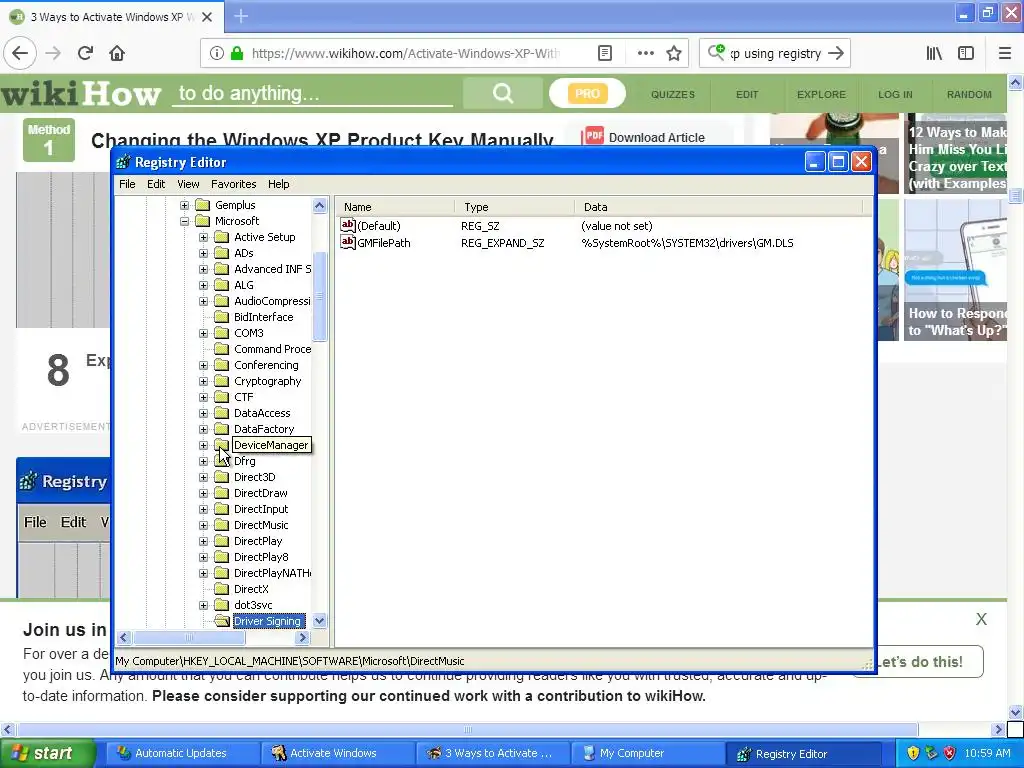Open the Registry Editor View menu
Image resolution: width=1024 pixels, height=768 pixels.
pos(188,184)
